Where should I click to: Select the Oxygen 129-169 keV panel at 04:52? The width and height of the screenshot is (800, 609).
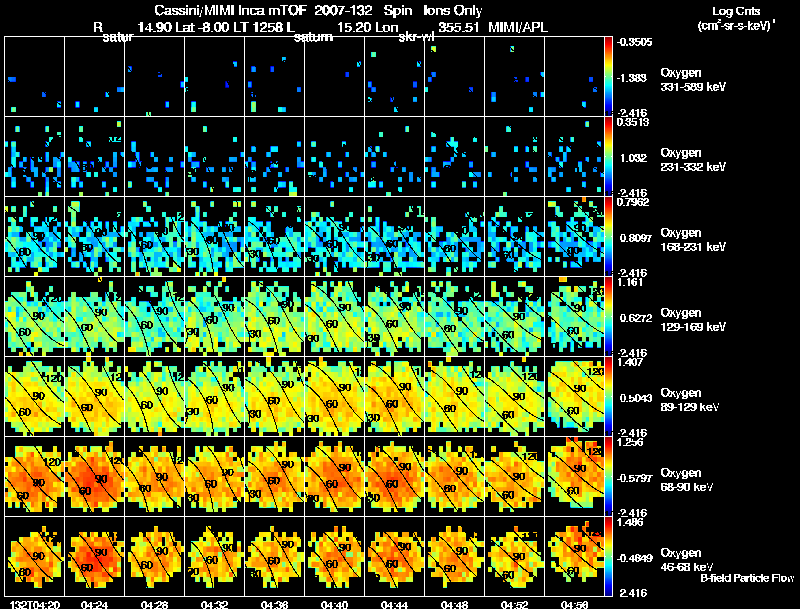[514, 317]
